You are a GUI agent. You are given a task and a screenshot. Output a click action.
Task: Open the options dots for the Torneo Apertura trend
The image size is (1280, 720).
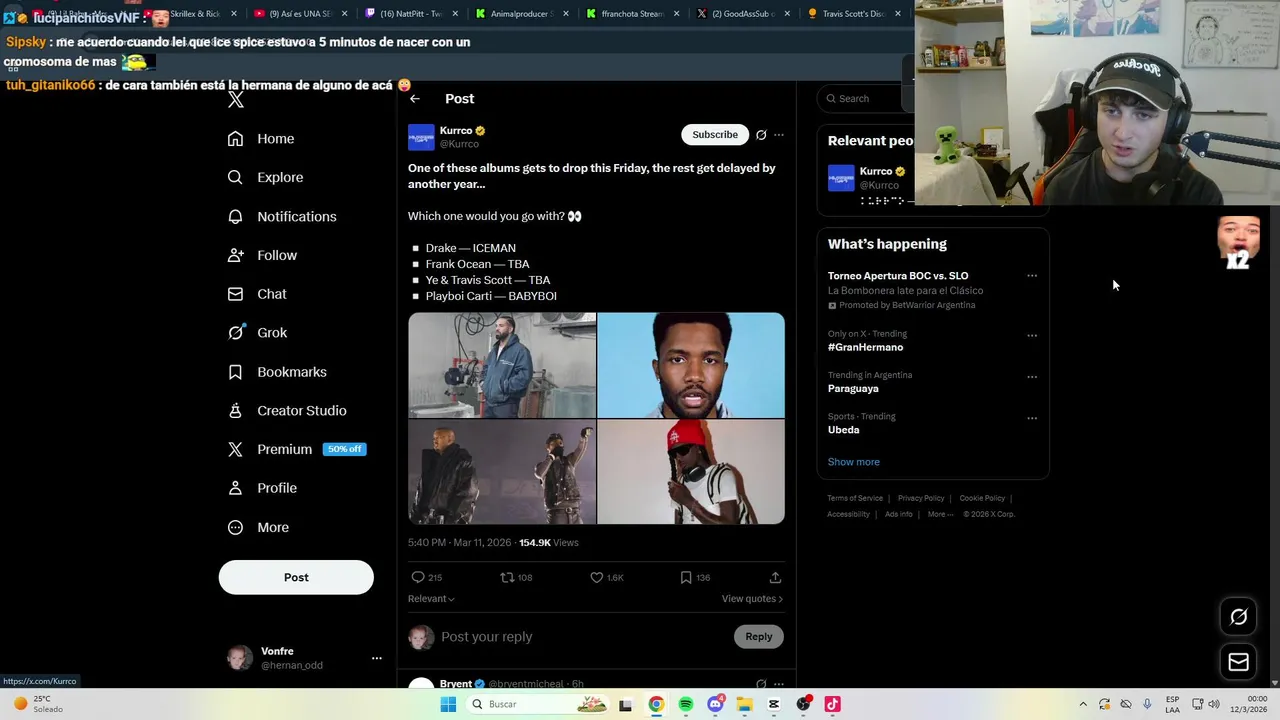[1032, 276]
